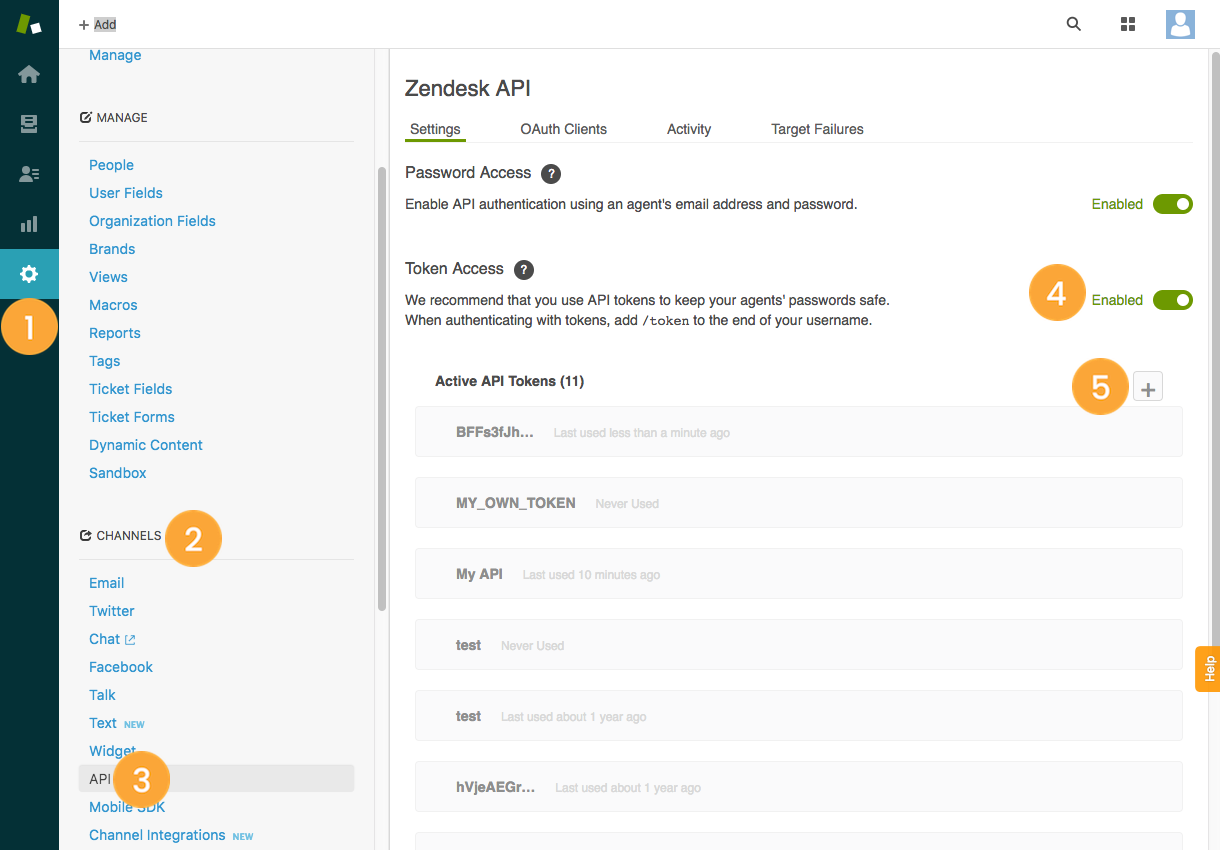1220x850 pixels.
Task: Click the sidebar vertical scrollbar
Action: pos(382,388)
